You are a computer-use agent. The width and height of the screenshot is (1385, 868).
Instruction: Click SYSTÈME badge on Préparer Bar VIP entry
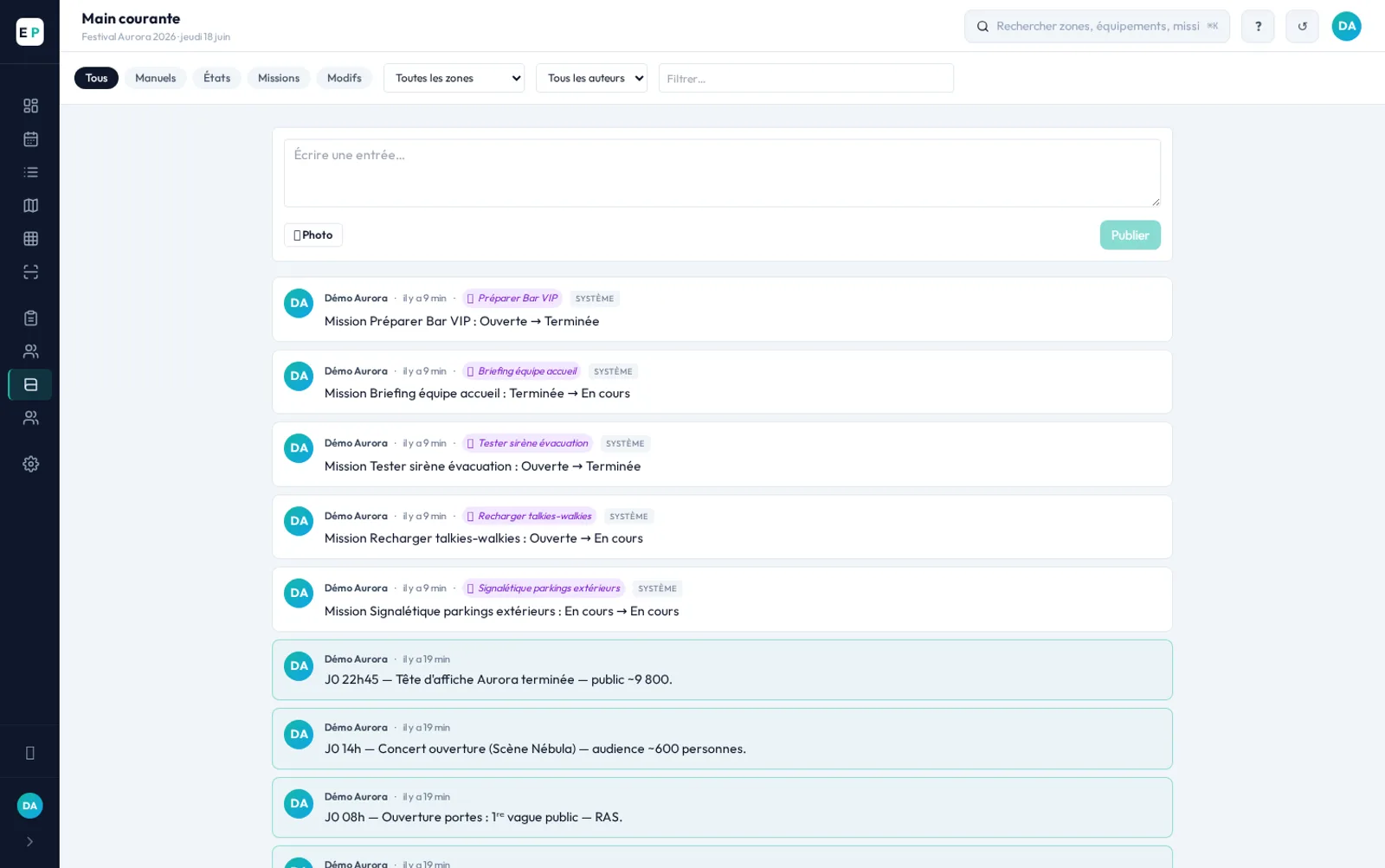point(595,299)
